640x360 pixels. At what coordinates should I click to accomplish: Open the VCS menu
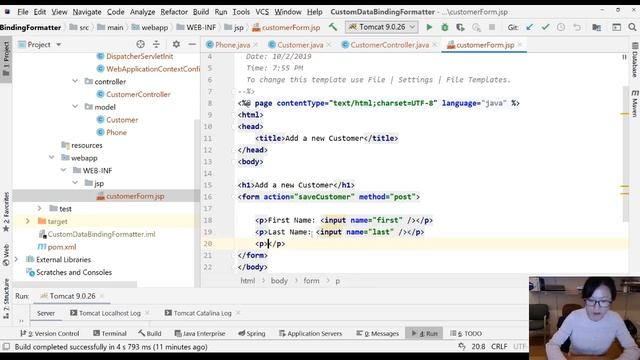point(262,12)
